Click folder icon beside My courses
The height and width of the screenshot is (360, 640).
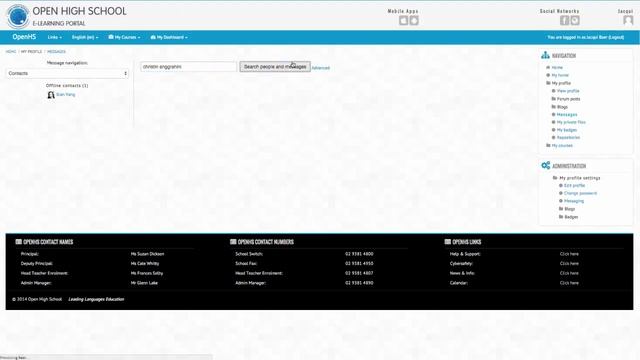coord(548,145)
